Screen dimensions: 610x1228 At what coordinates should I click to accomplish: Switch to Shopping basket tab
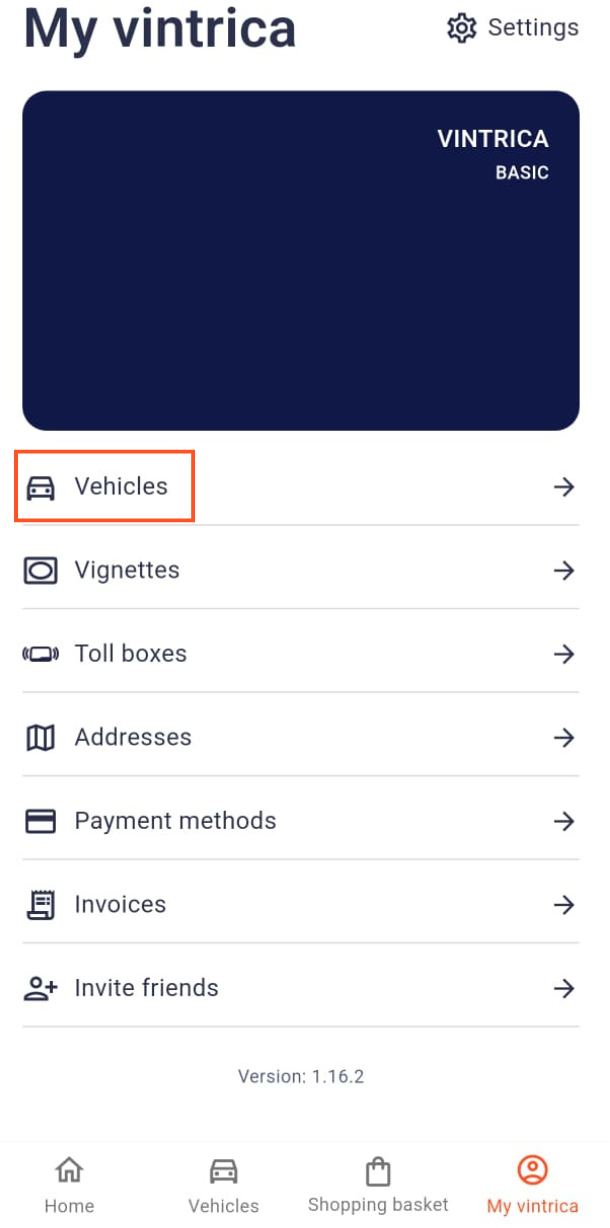pyautogui.click(x=378, y=1185)
